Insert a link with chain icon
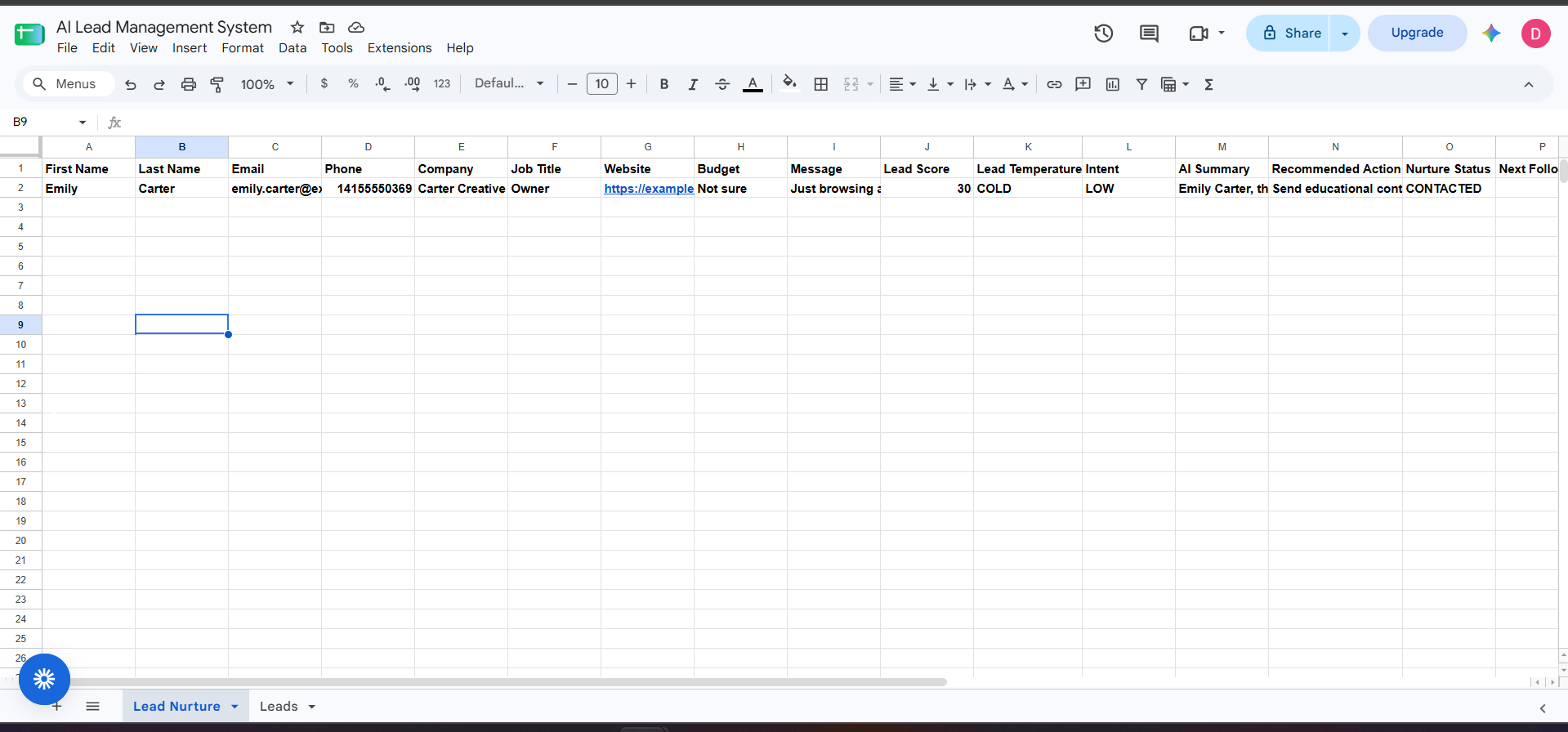The height and width of the screenshot is (732, 1568). click(1054, 84)
